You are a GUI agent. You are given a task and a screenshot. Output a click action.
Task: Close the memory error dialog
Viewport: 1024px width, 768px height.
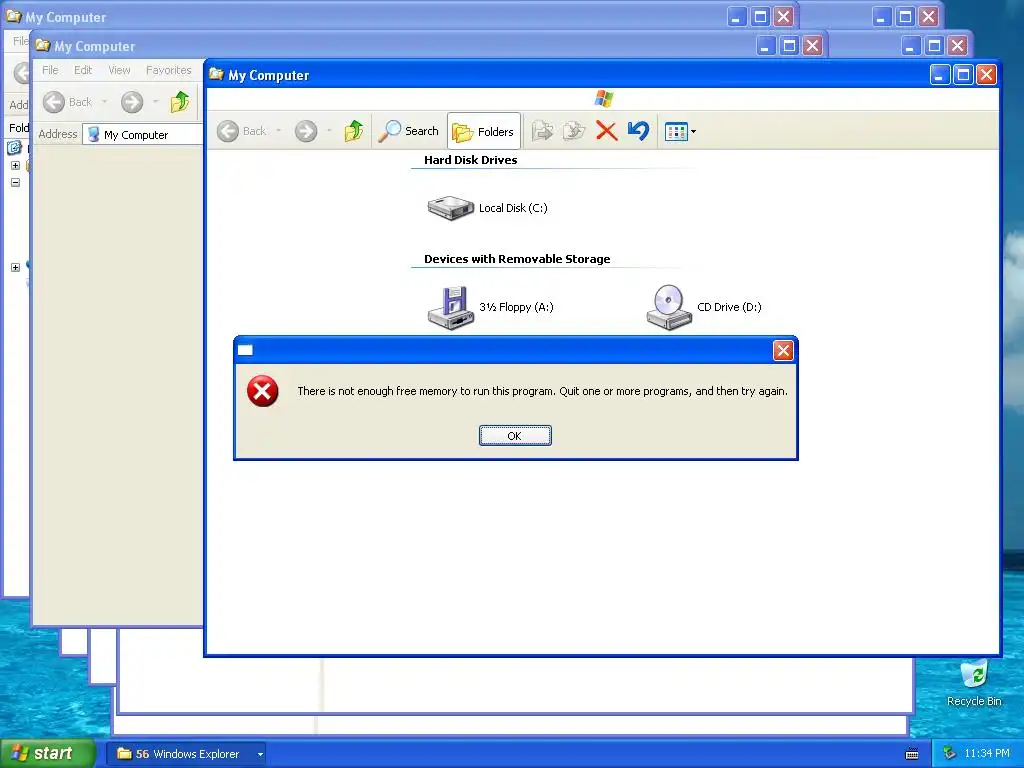[783, 351]
